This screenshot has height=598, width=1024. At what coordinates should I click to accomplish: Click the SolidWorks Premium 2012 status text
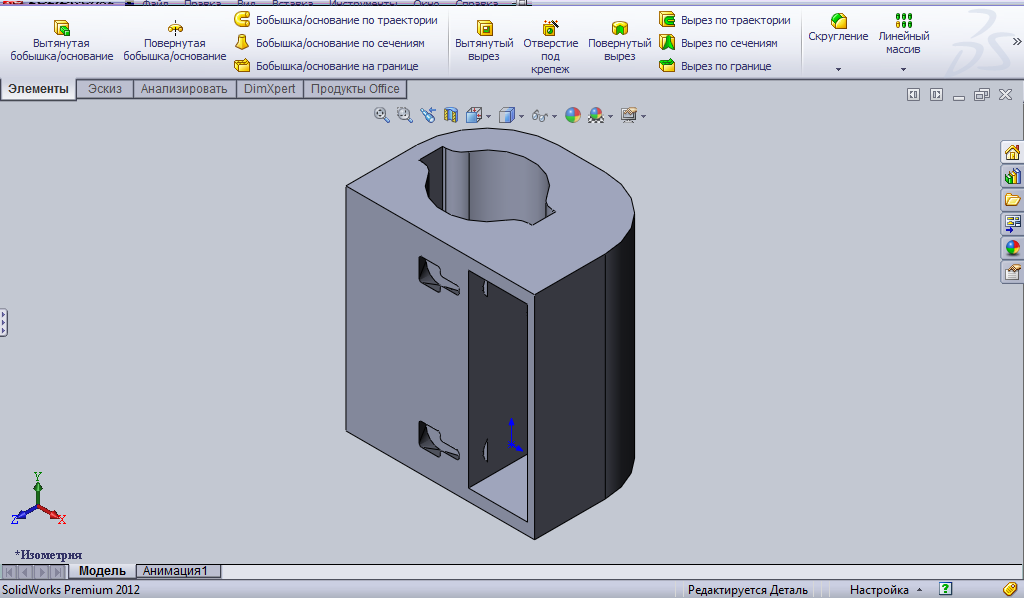point(71,590)
